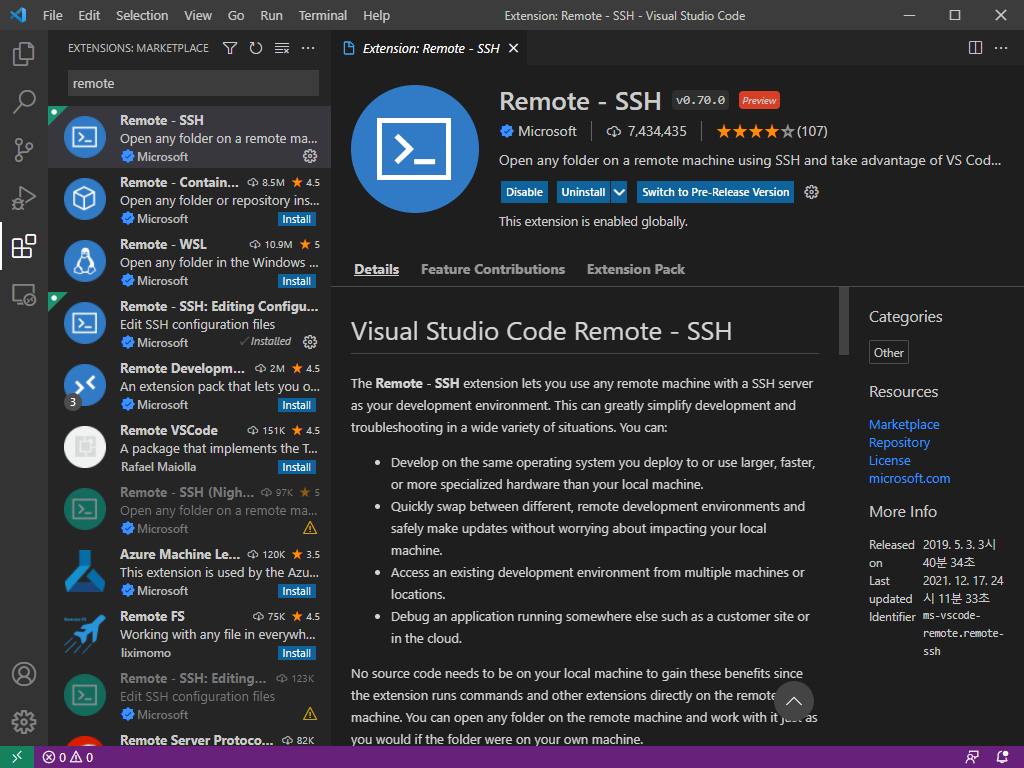Viewport: 1024px width, 768px height.
Task: Select Remote - SSH (Nightly) in the list
Action: coord(189,510)
